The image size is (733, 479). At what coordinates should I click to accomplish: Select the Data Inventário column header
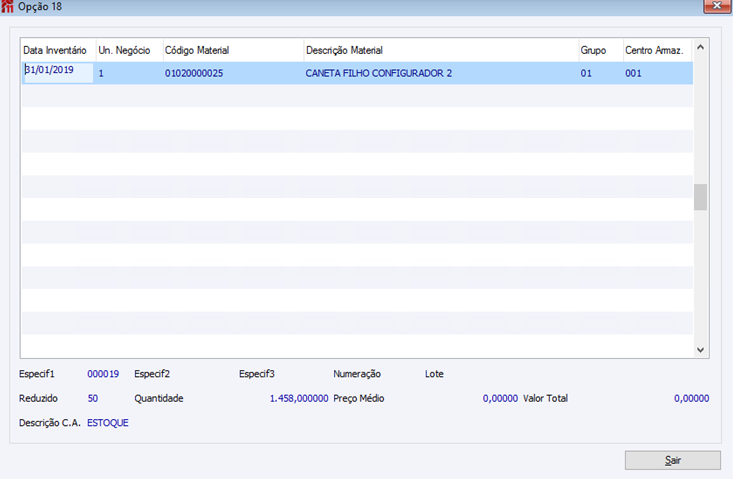click(x=58, y=50)
